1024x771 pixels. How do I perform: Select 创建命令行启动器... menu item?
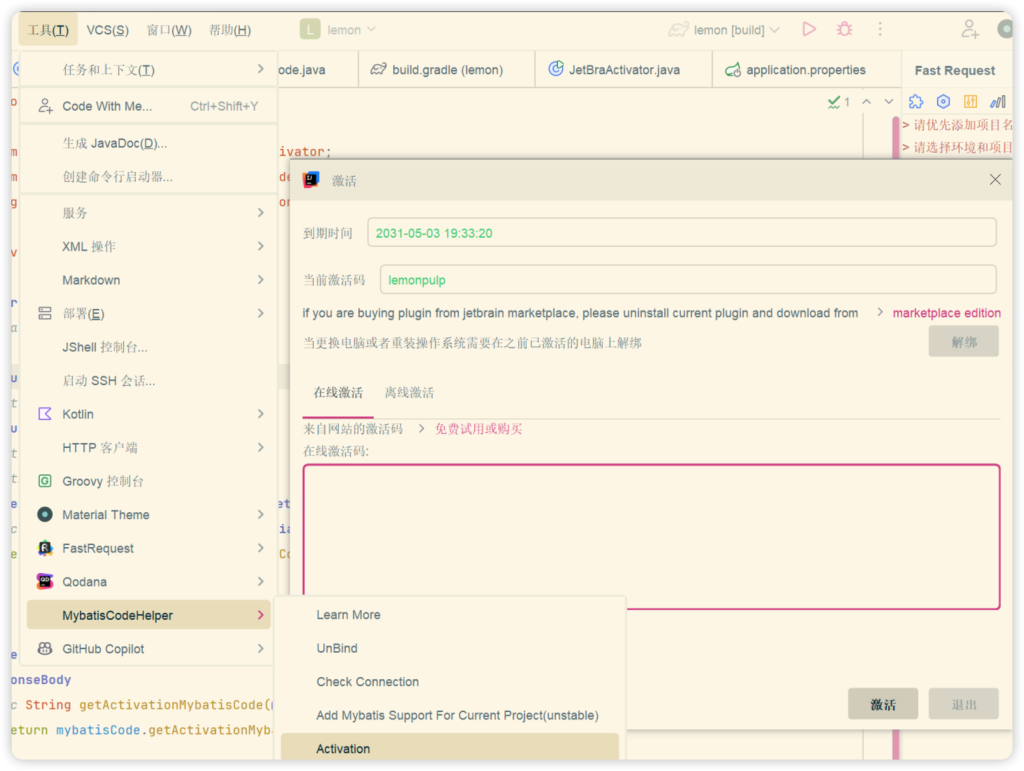pos(149,177)
